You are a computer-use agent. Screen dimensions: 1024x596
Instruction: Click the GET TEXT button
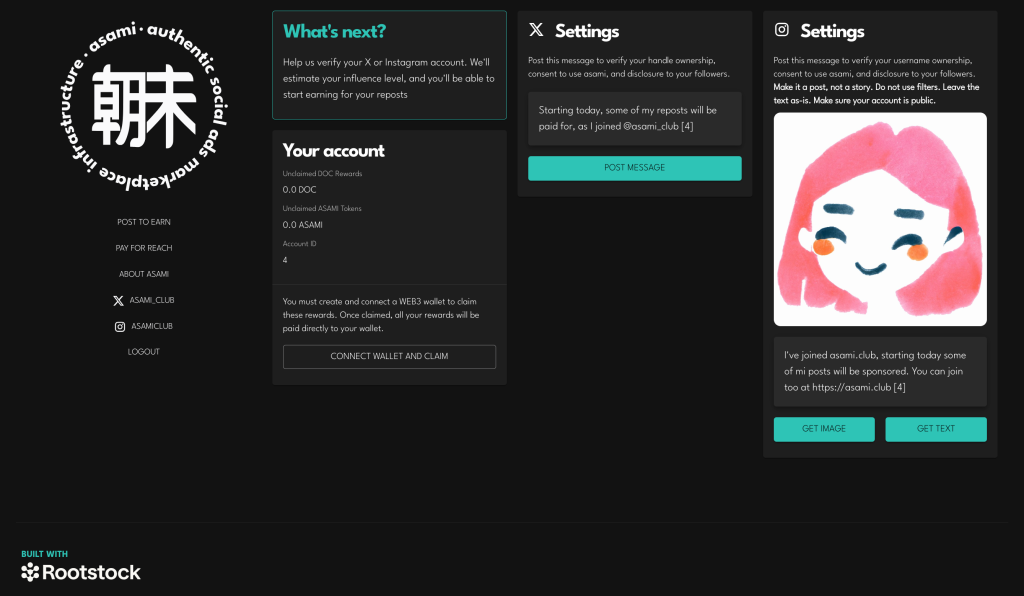click(936, 429)
